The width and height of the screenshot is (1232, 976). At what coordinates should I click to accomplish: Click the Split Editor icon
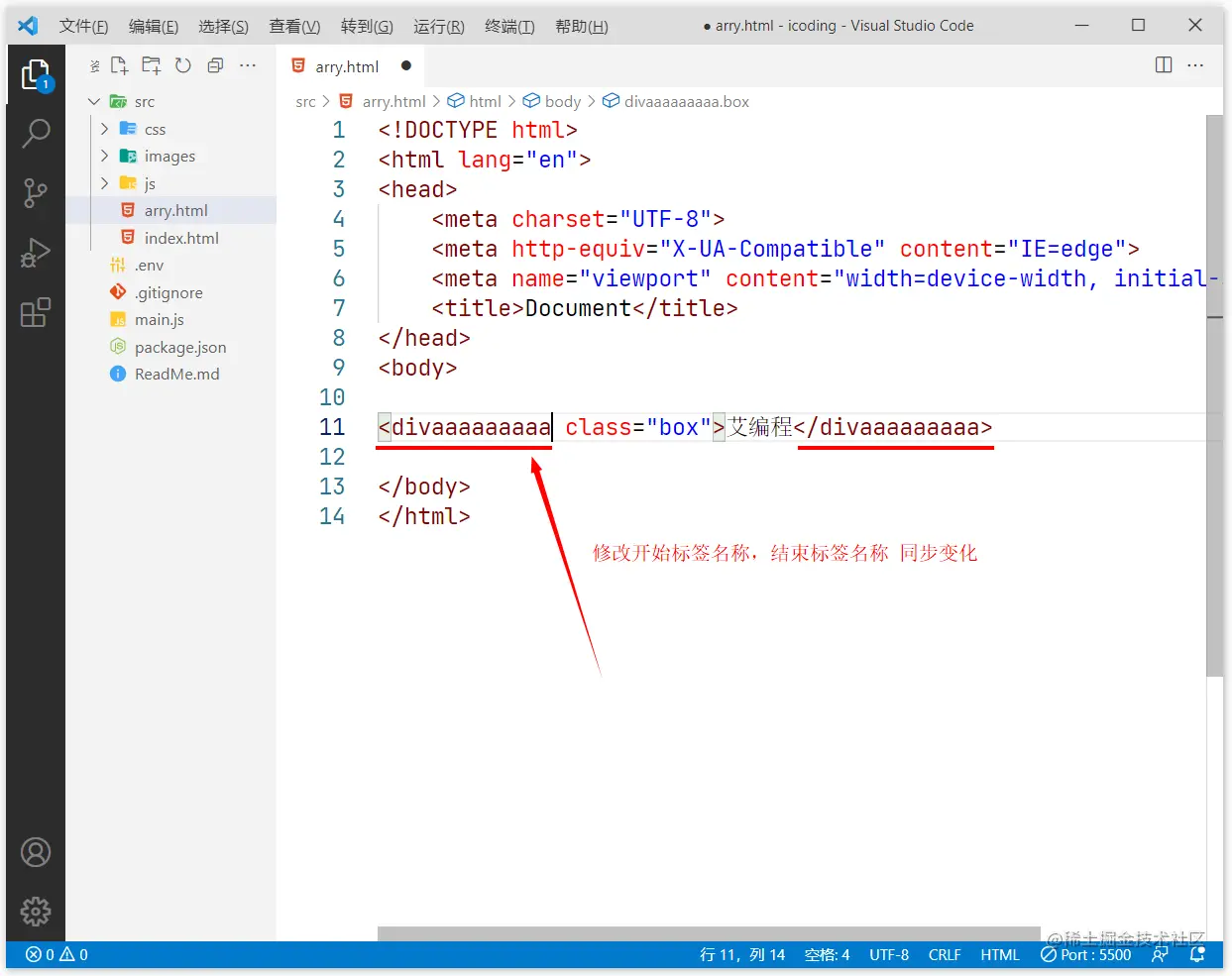tap(1164, 65)
